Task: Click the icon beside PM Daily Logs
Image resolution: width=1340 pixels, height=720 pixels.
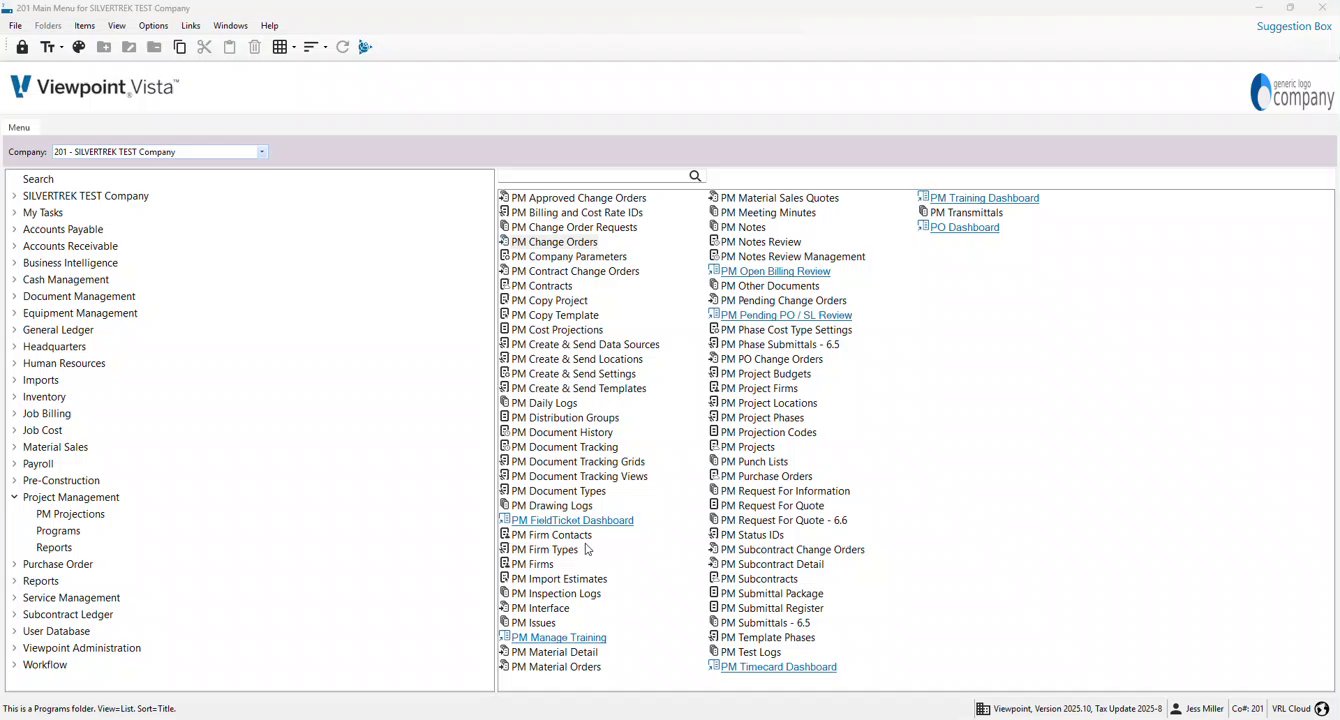Action: 505,402
